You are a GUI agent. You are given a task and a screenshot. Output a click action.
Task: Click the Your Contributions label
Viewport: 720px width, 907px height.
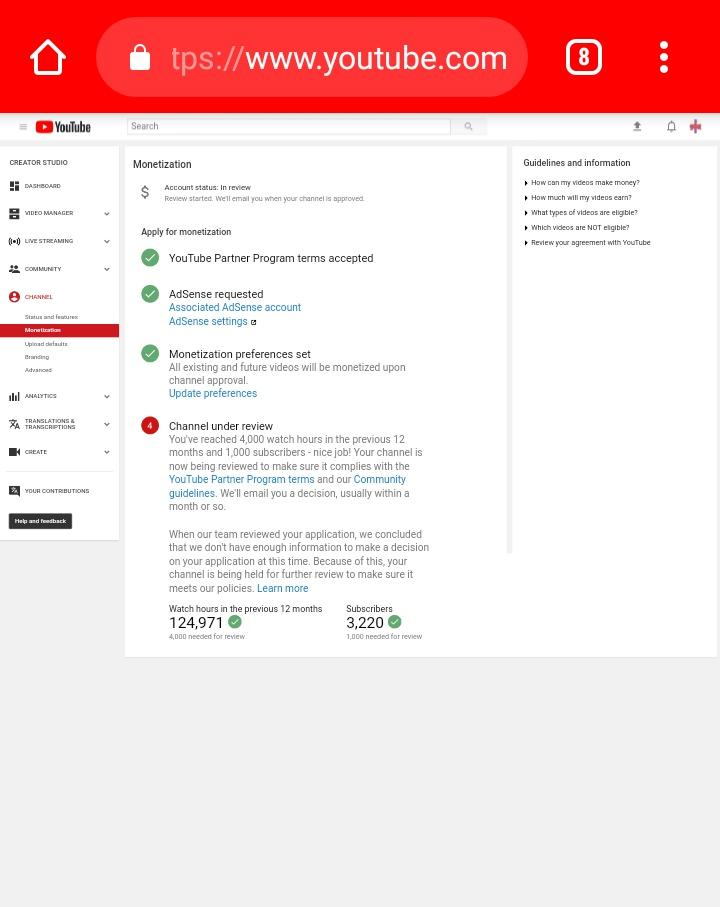[x=57, y=491]
